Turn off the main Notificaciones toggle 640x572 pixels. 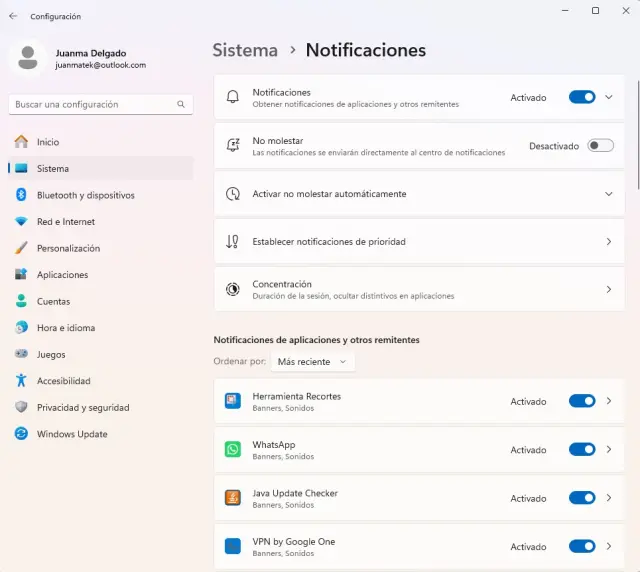click(x=582, y=97)
